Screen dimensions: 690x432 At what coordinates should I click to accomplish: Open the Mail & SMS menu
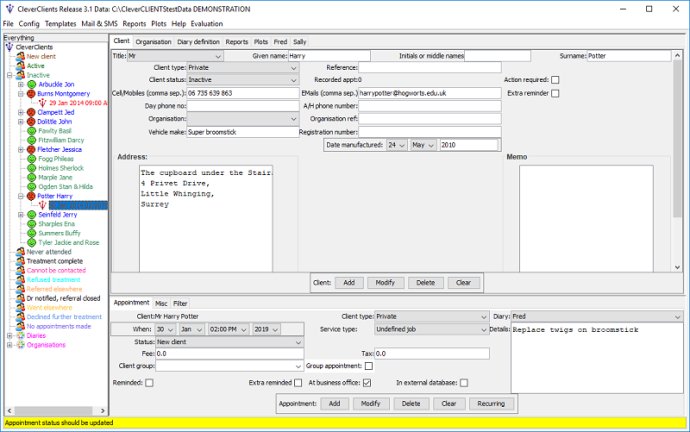tap(99, 24)
